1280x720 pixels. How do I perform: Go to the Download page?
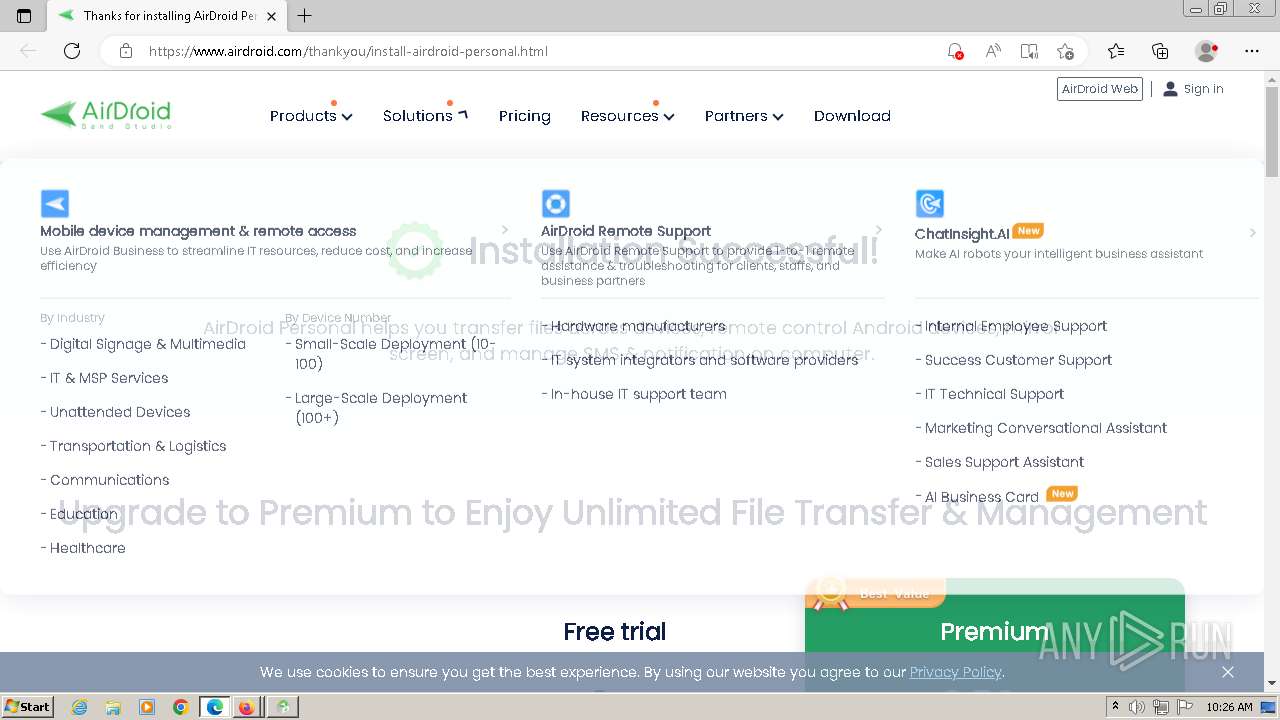pyautogui.click(x=852, y=116)
